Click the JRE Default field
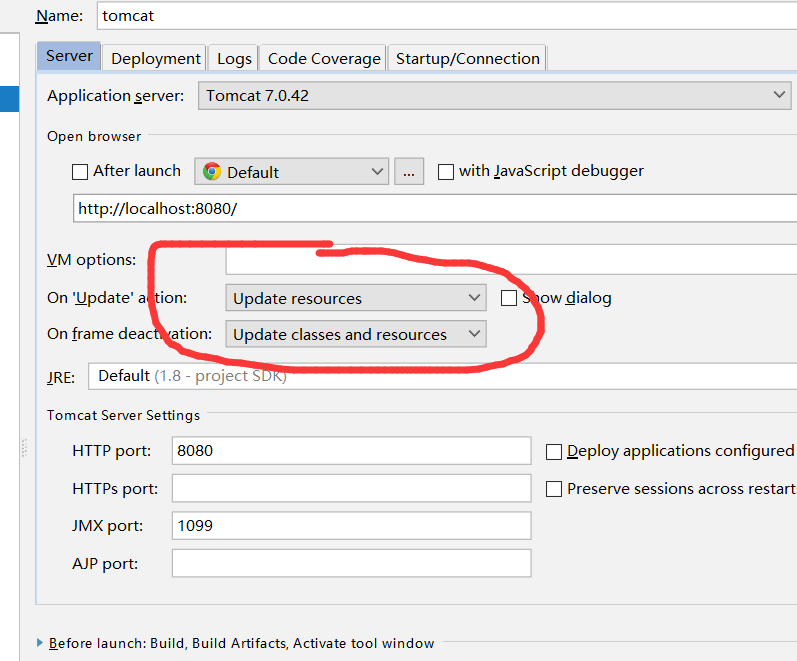The height and width of the screenshot is (661, 797). click(x=443, y=376)
